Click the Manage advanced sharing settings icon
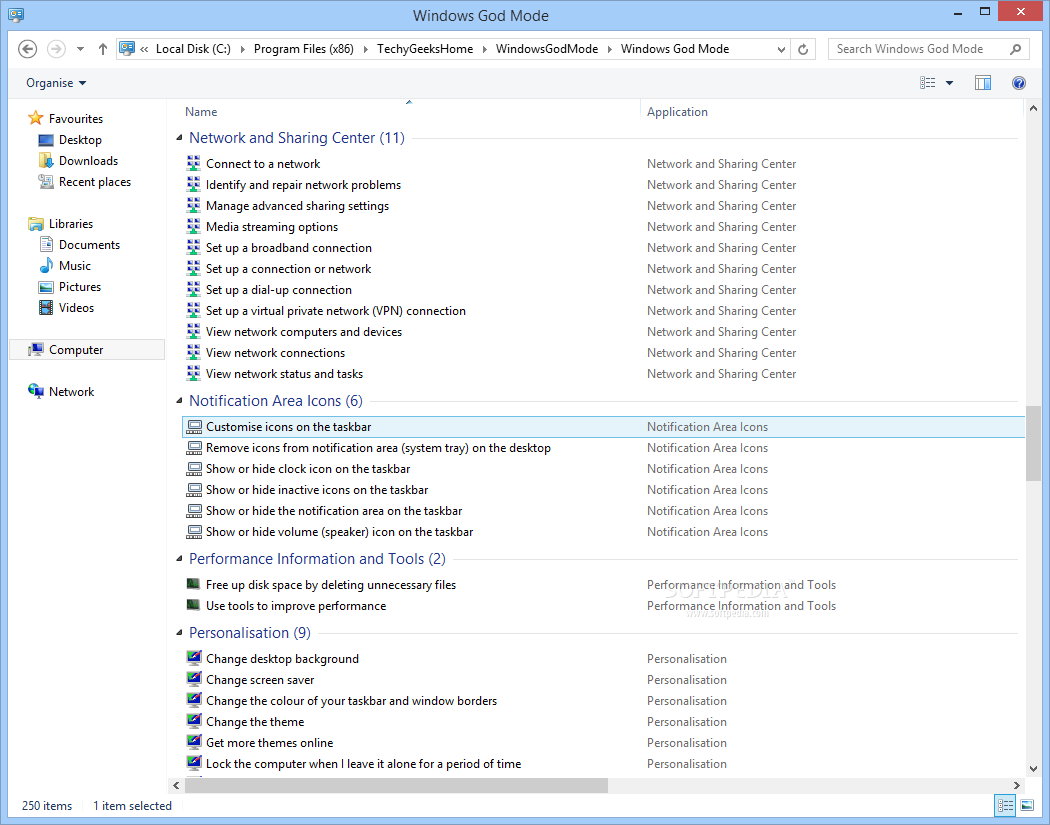 coord(194,206)
